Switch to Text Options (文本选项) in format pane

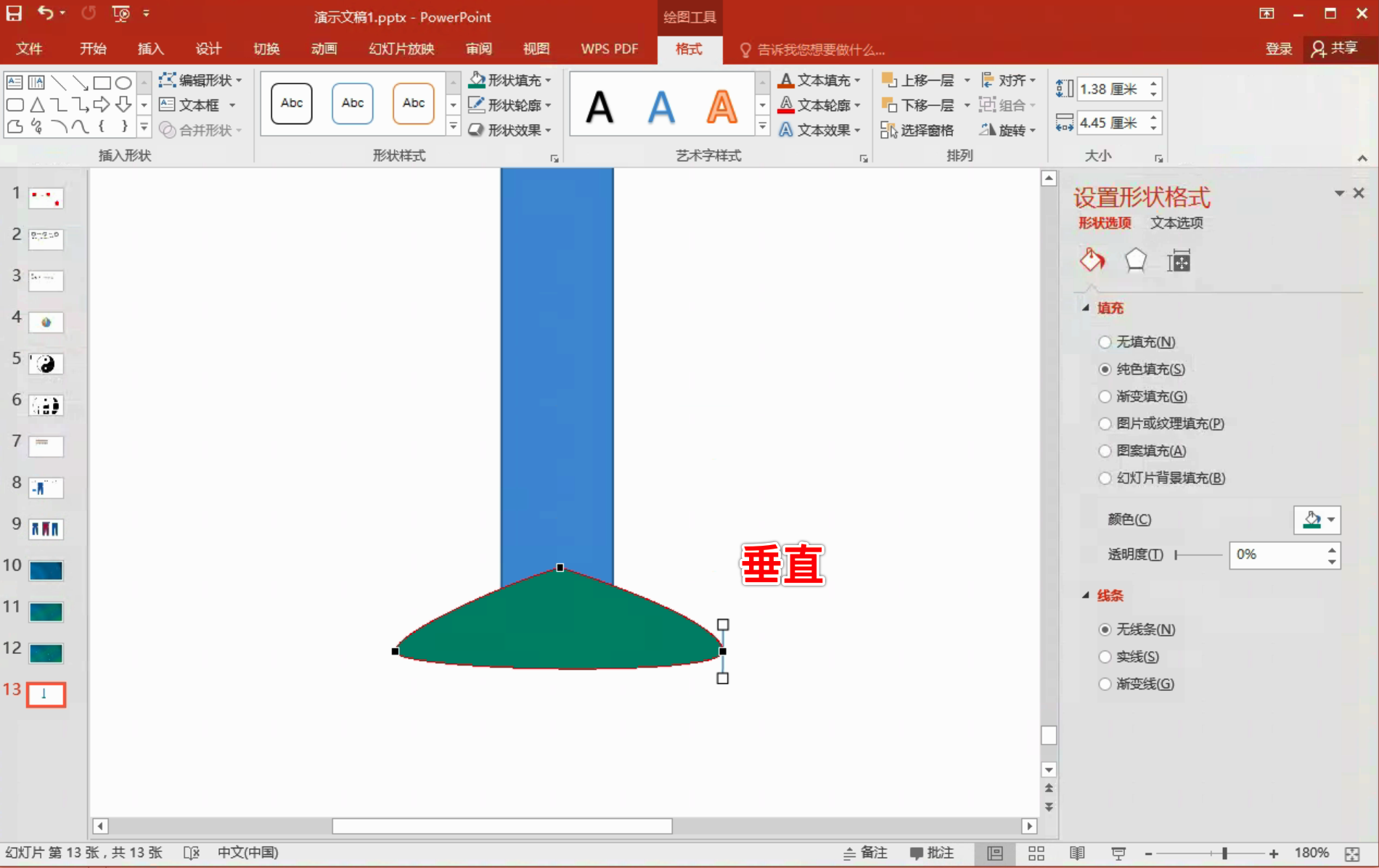pyautogui.click(x=1177, y=223)
